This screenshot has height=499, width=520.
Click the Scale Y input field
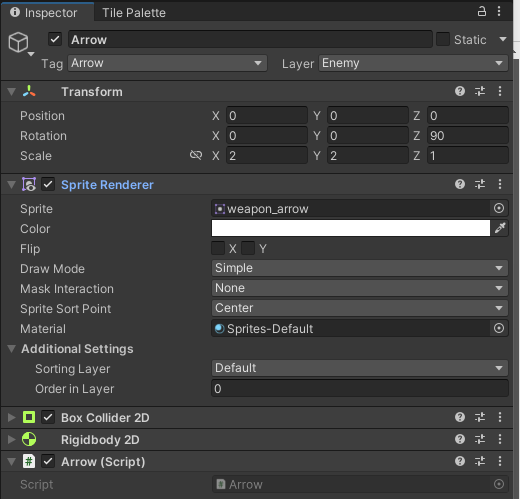368,155
